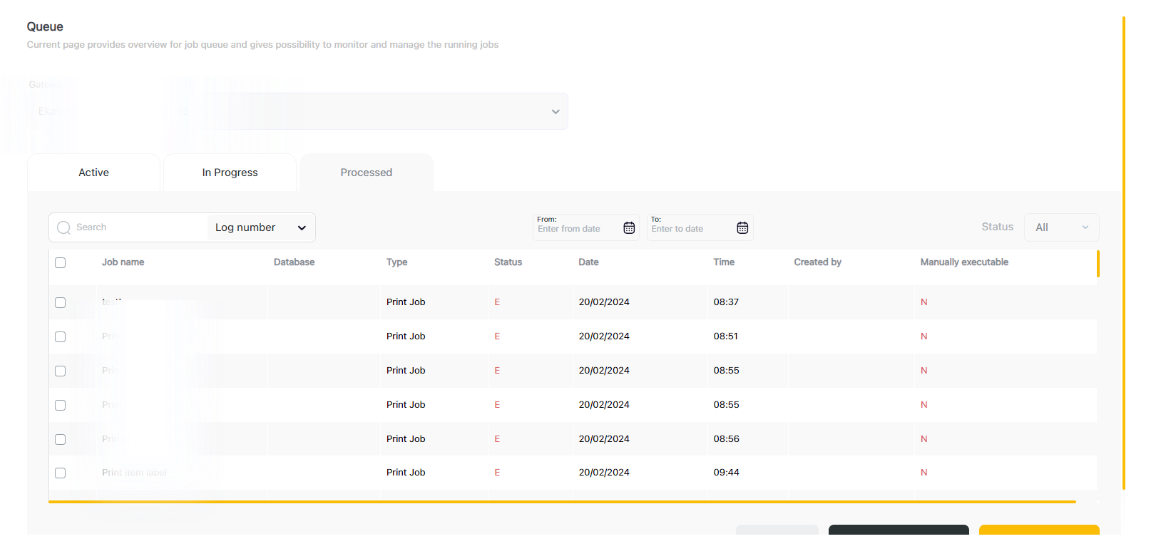Open the From date calendar icon

pos(629,228)
